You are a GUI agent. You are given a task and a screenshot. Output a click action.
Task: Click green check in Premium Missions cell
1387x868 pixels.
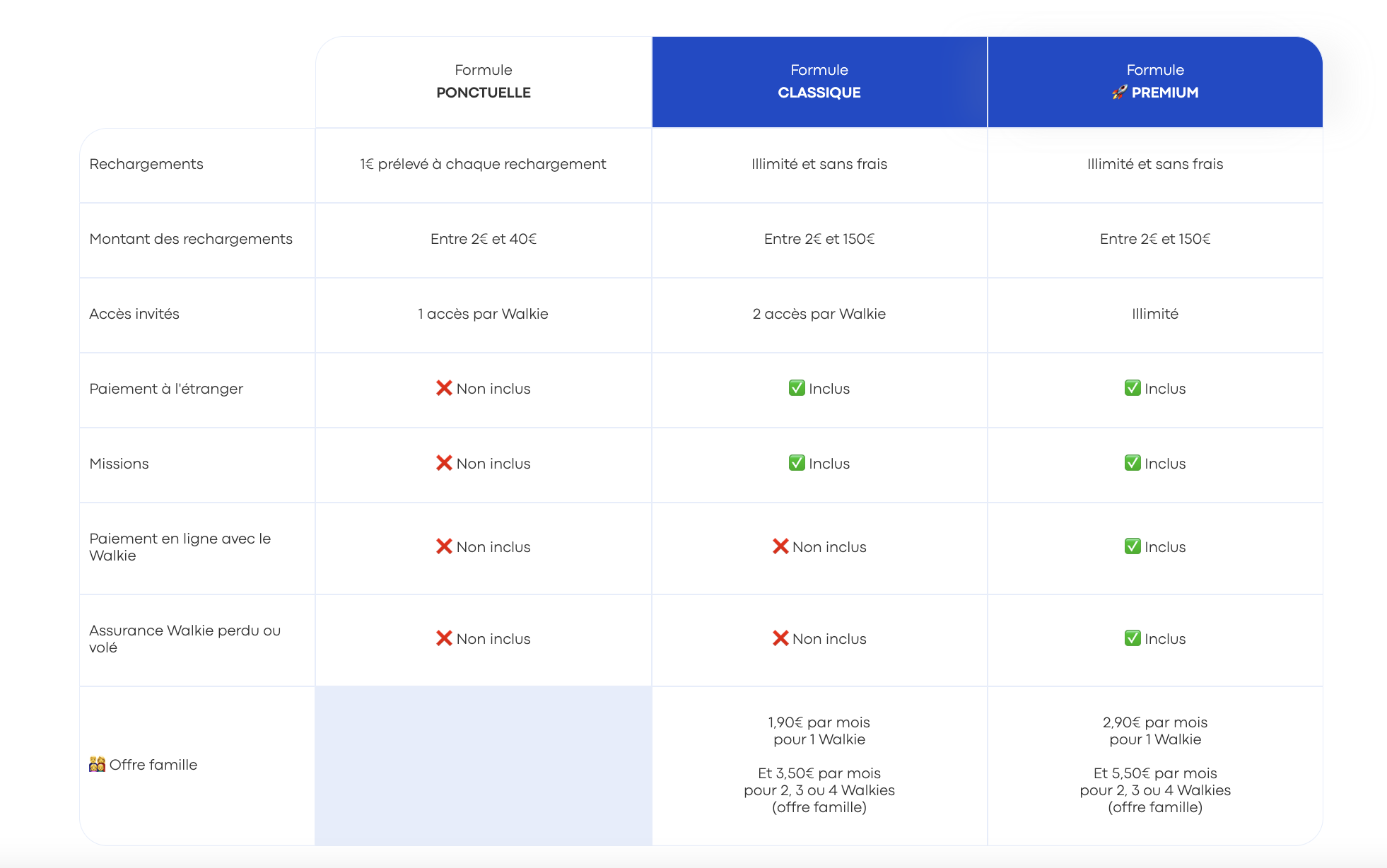[1133, 463]
